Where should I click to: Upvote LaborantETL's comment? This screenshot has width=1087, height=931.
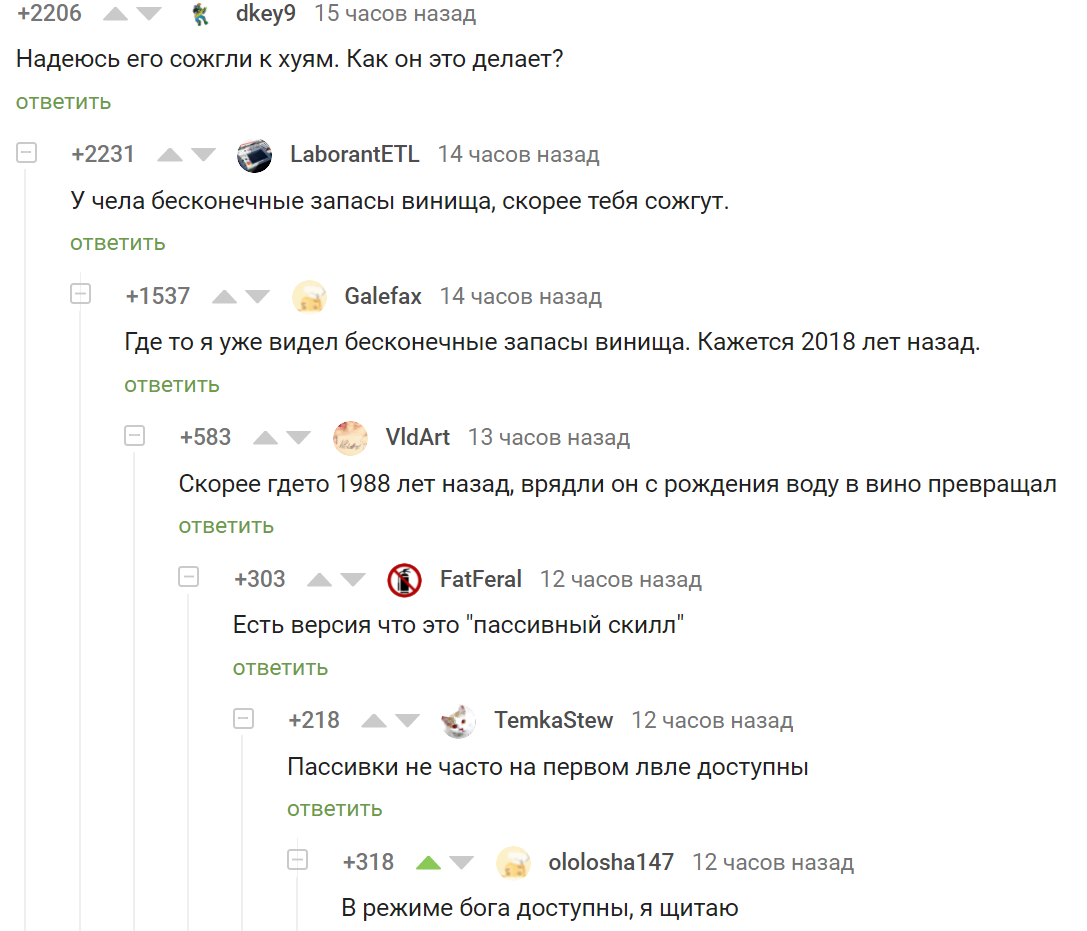pos(169,155)
